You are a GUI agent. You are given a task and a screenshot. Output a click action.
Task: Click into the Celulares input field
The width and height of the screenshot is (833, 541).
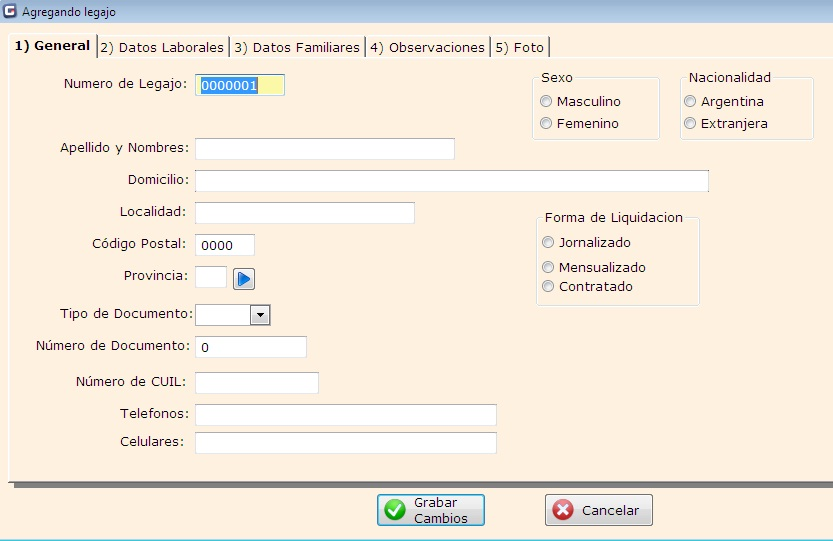coord(345,443)
